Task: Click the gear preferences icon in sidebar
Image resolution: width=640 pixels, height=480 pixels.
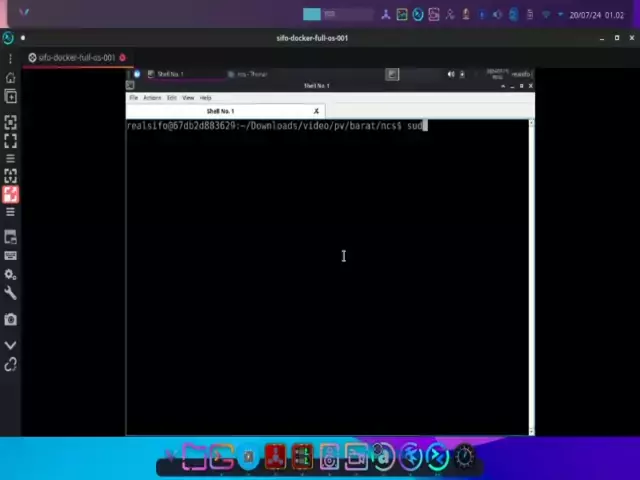Action: tap(10, 275)
